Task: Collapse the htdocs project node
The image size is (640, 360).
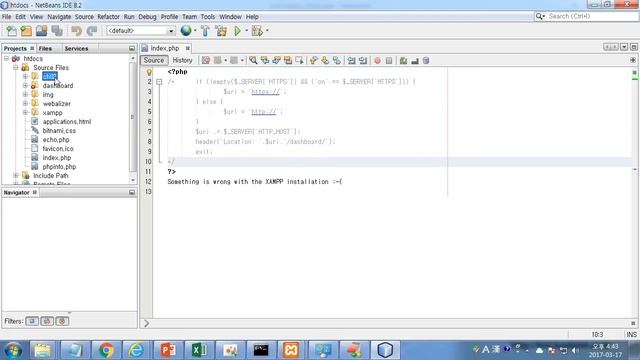Action: tap(7, 59)
